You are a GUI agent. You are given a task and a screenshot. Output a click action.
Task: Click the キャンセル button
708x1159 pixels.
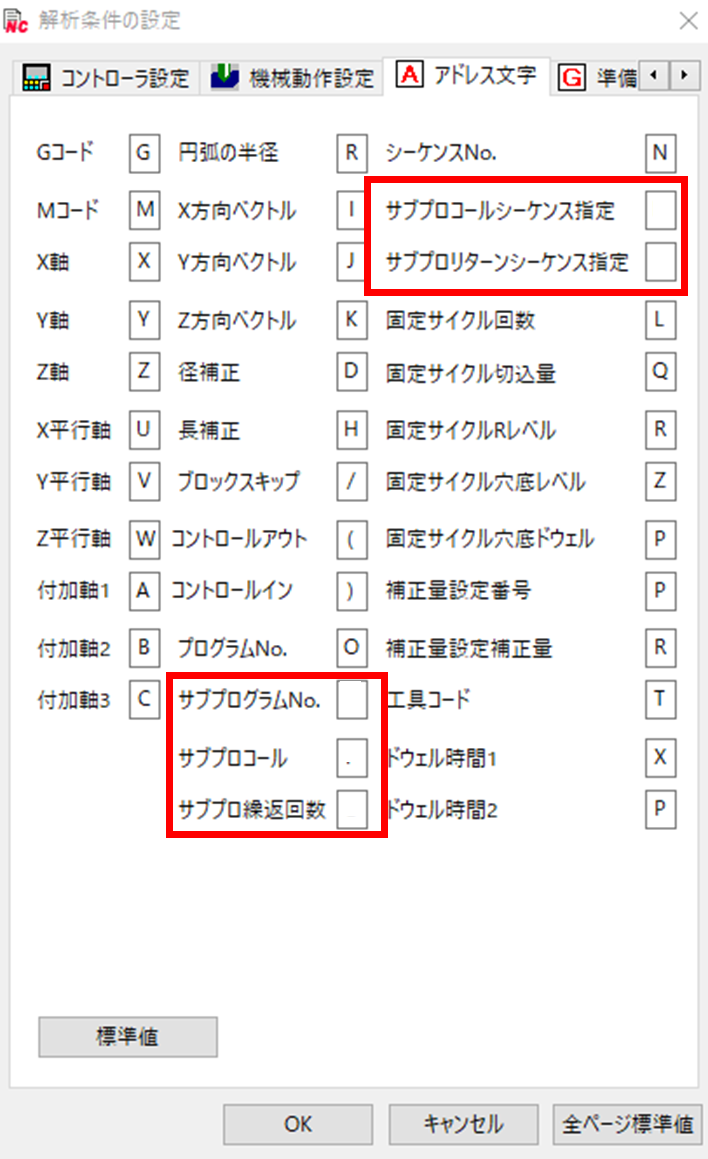(463, 1124)
